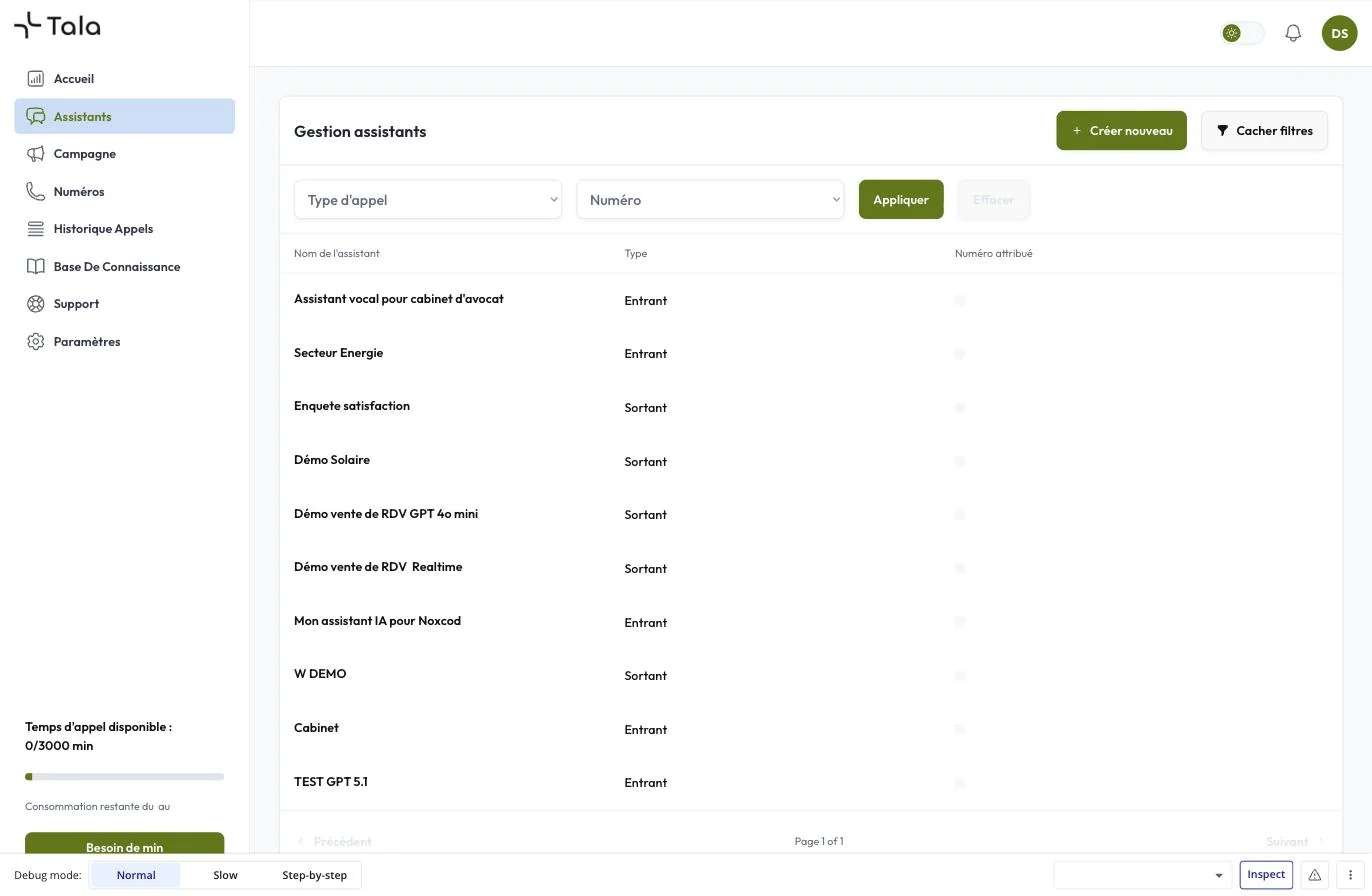Open Assistant vocal pour cabinet d'avocat
The height and width of the screenshot is (896, 1372).
(x=399, y=299)
